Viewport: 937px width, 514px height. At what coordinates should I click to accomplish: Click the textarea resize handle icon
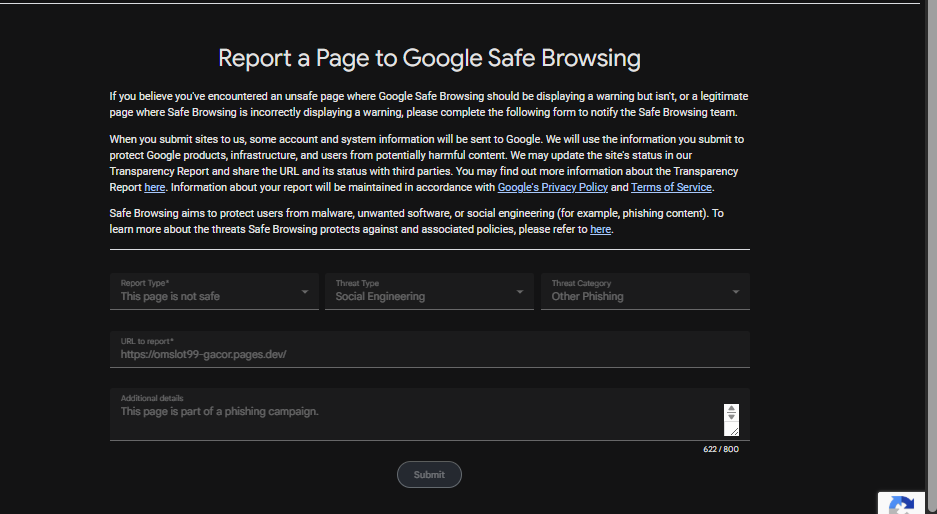tap(734, 431)
